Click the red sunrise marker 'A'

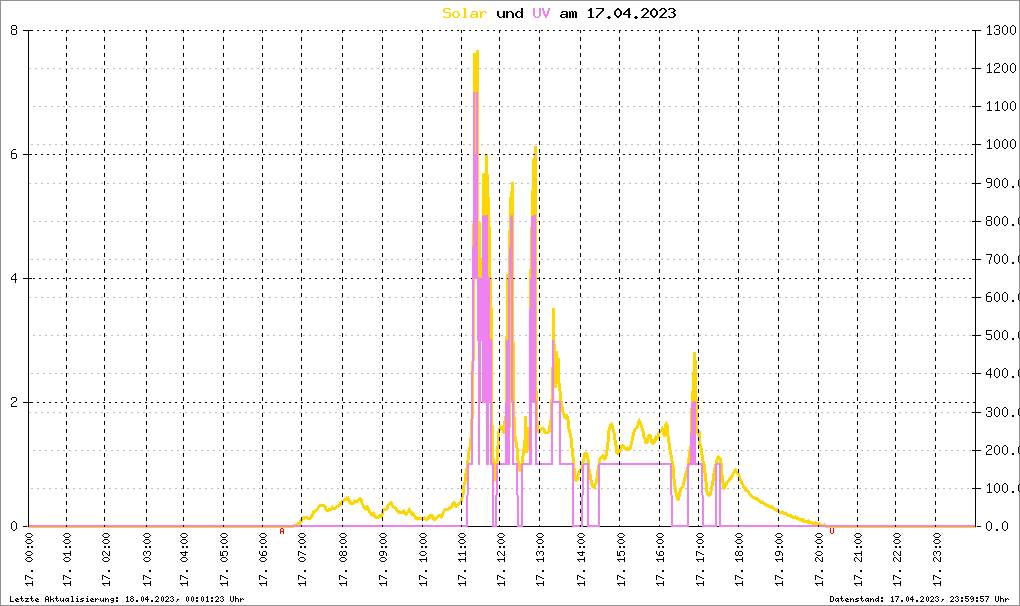282,531
